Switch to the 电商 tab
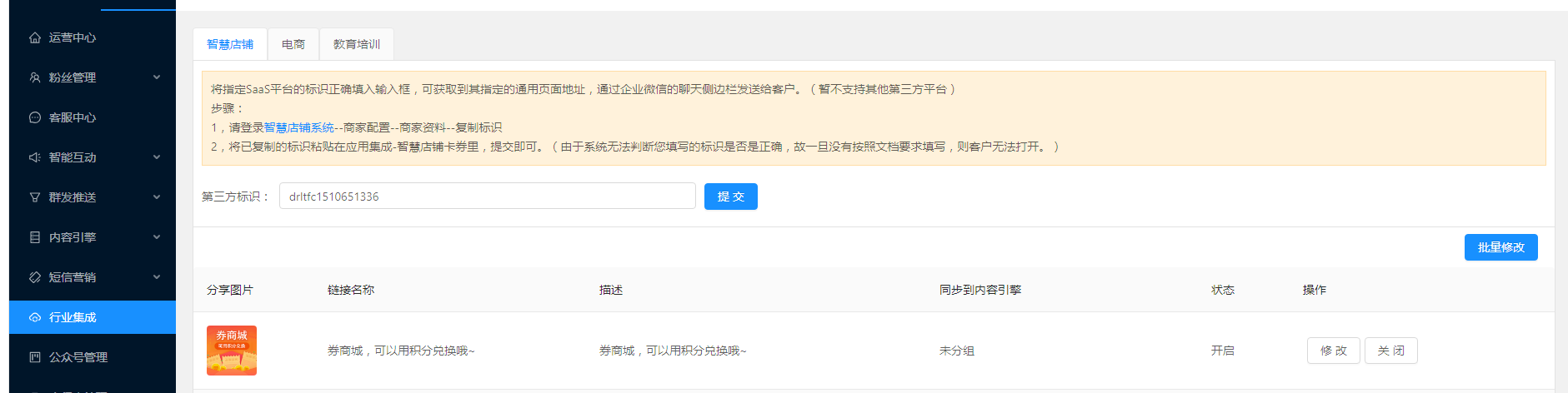The image size is (1568, 393). coord(293,44)
